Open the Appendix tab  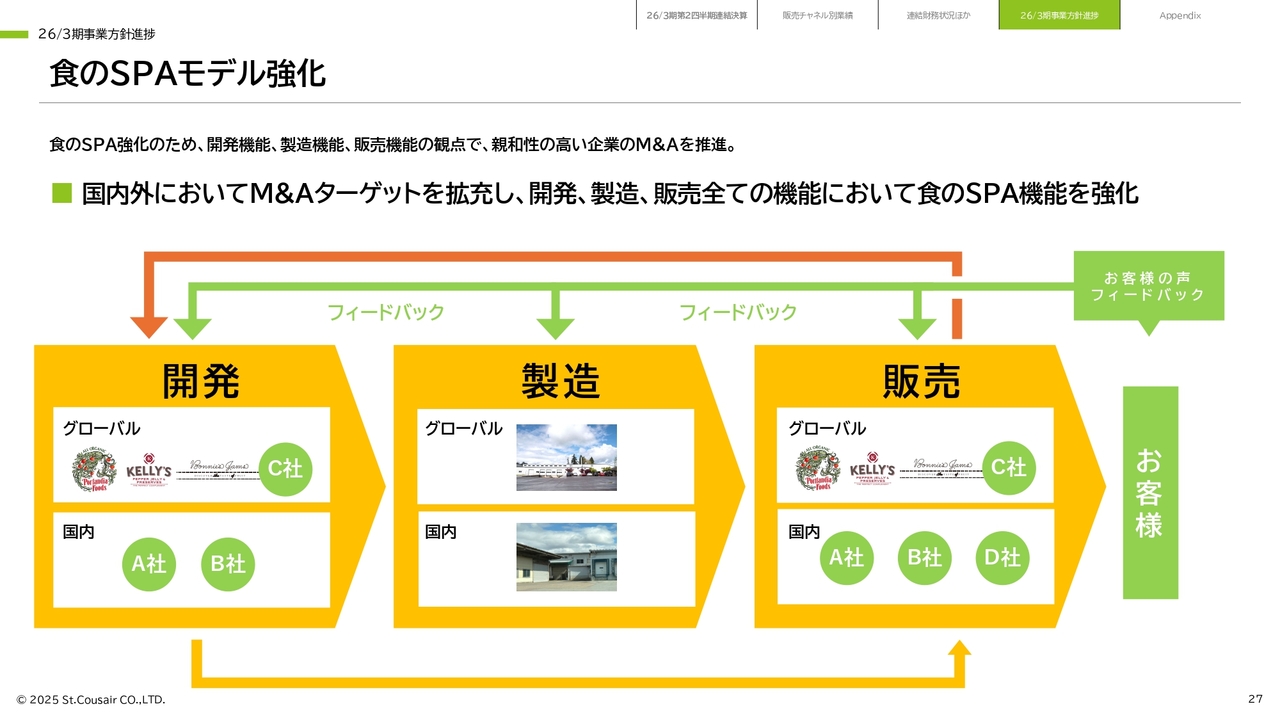pyautogui.click(x=1180, y=15)
